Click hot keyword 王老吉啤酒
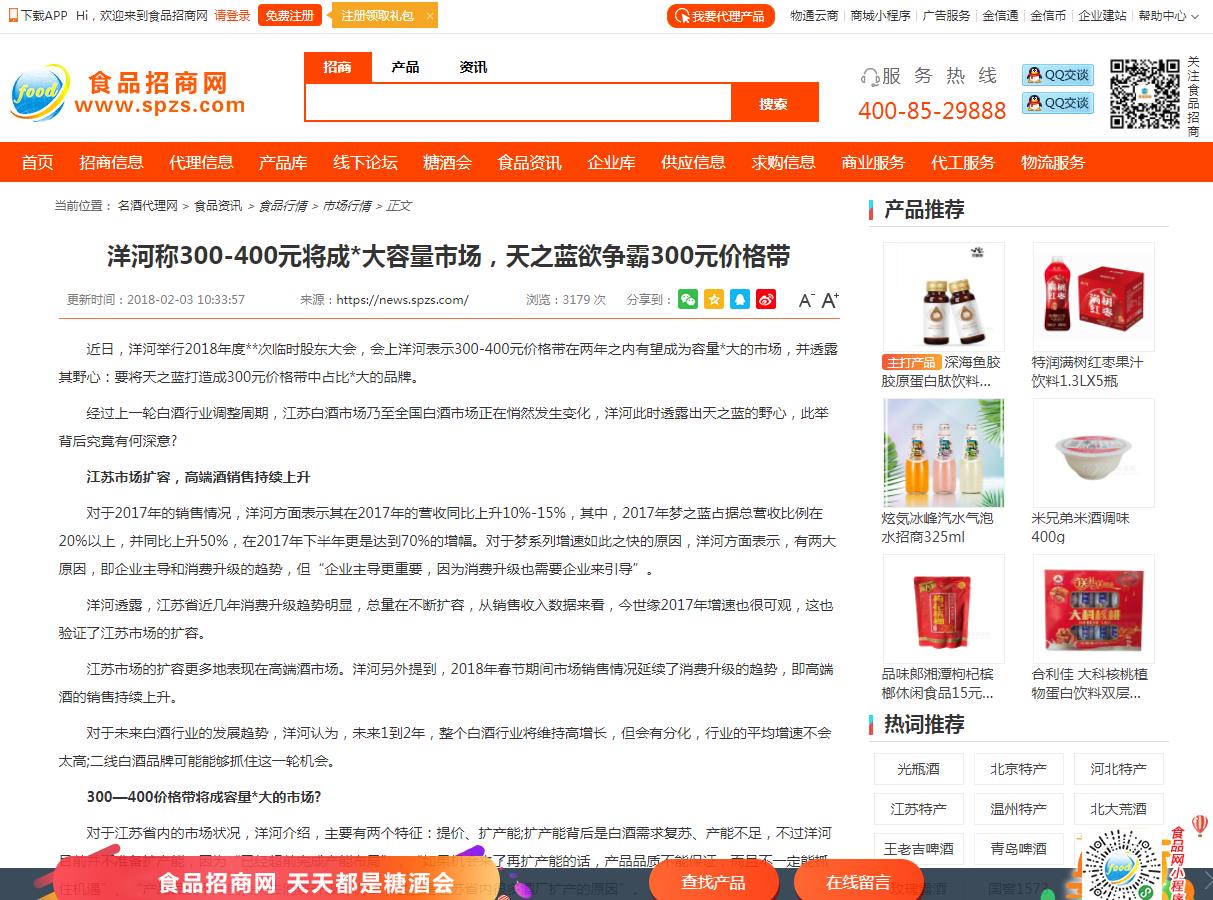Image resolution: width=1213 pixels, height=900 pixels. 918,849
